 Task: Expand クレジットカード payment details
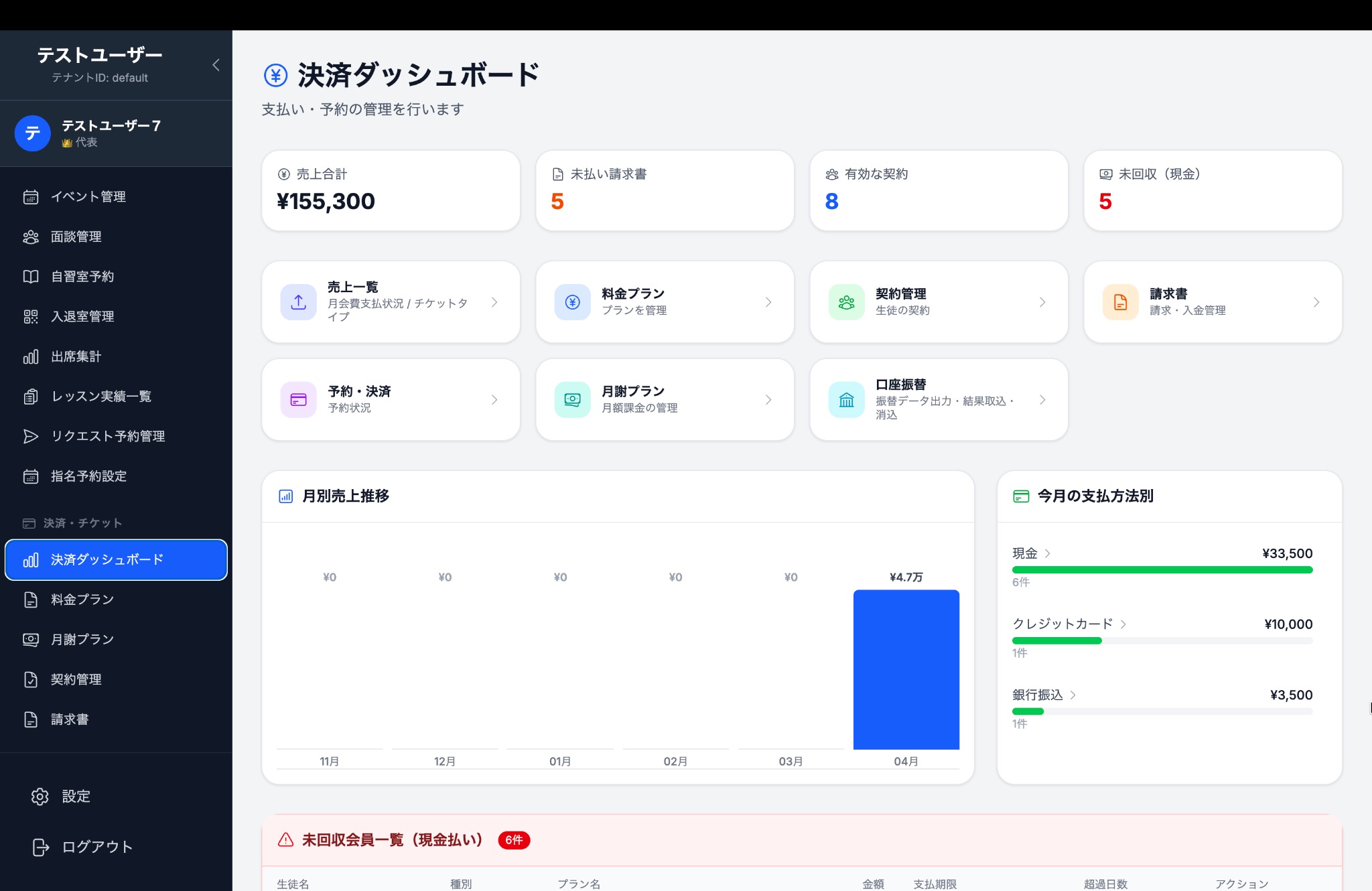(1124, 624)
